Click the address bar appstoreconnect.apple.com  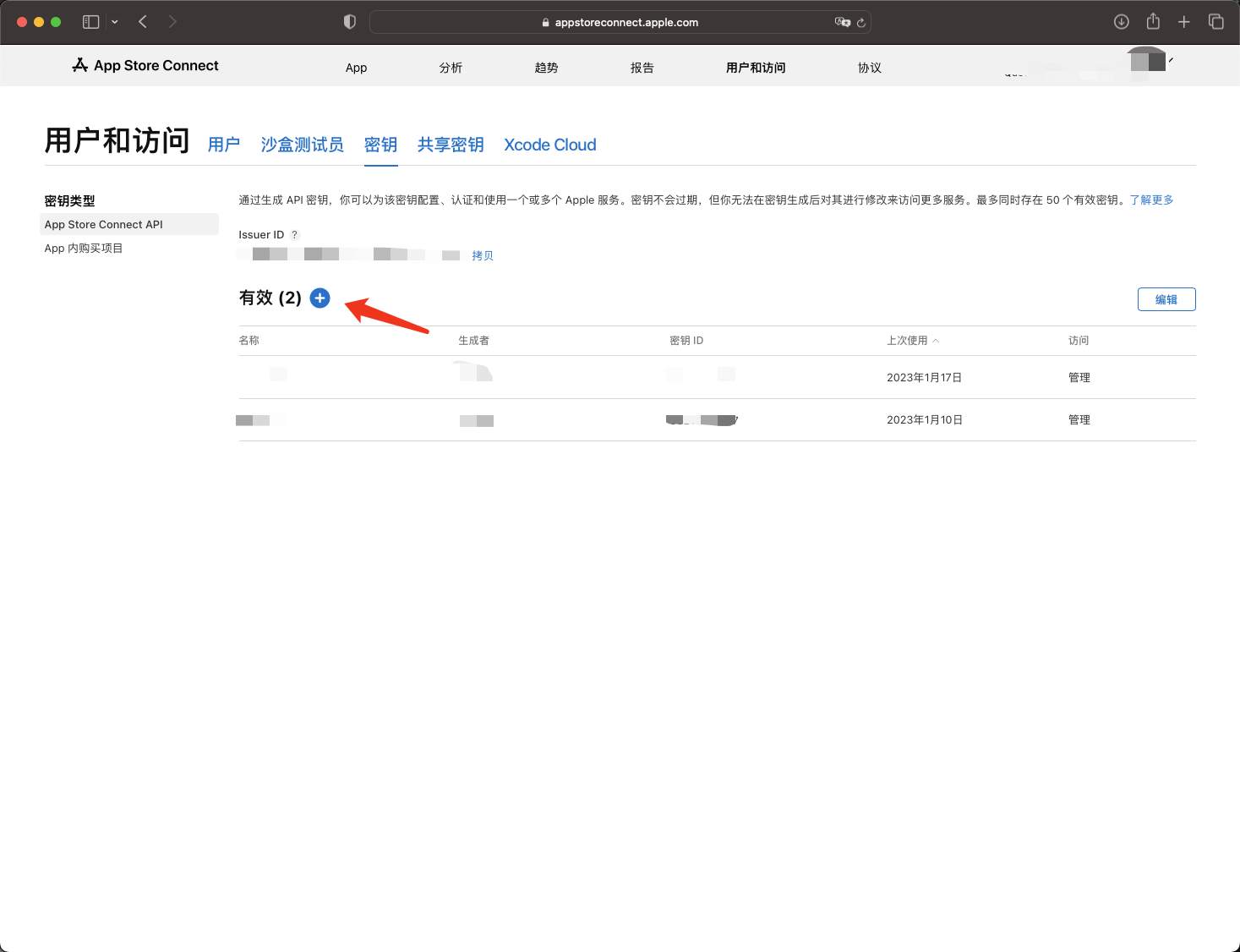[620, 22]
